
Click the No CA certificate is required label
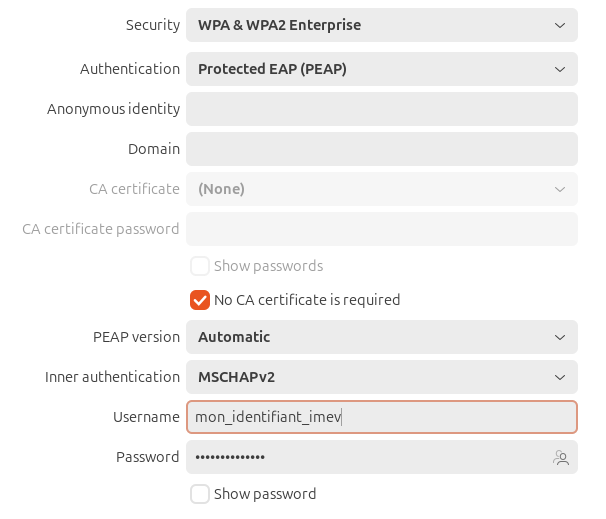pyautogui.click(x=307, y=300)
